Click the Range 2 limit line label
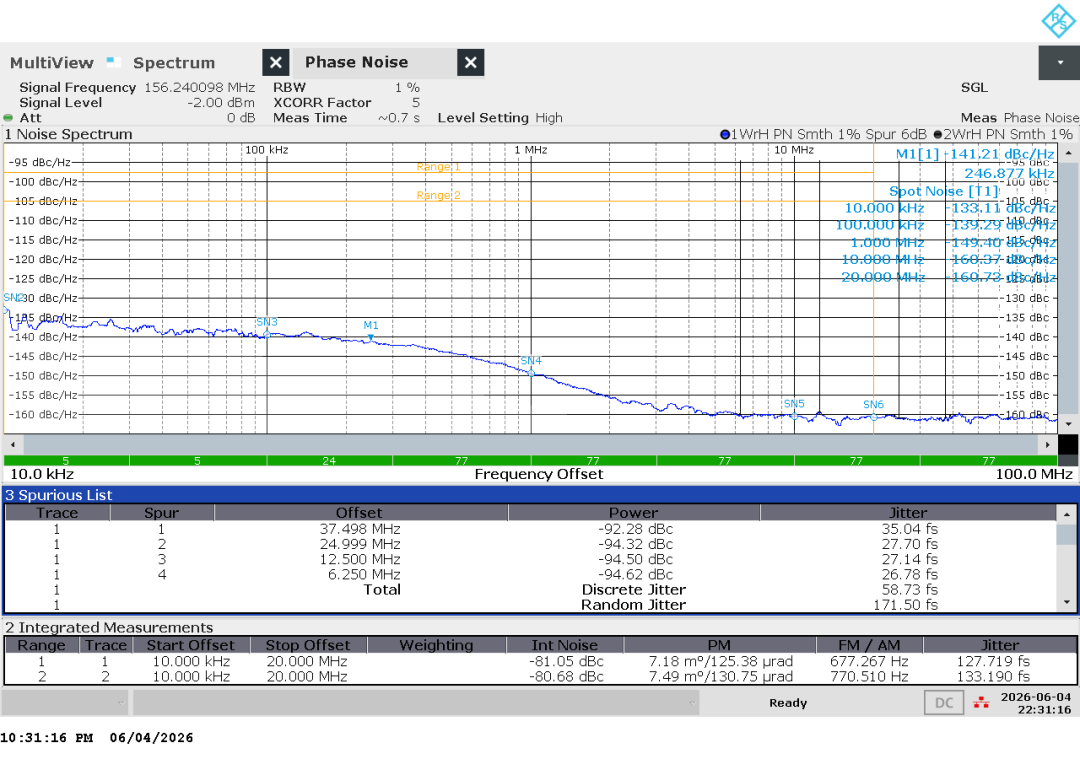 (x=438, y=196)
